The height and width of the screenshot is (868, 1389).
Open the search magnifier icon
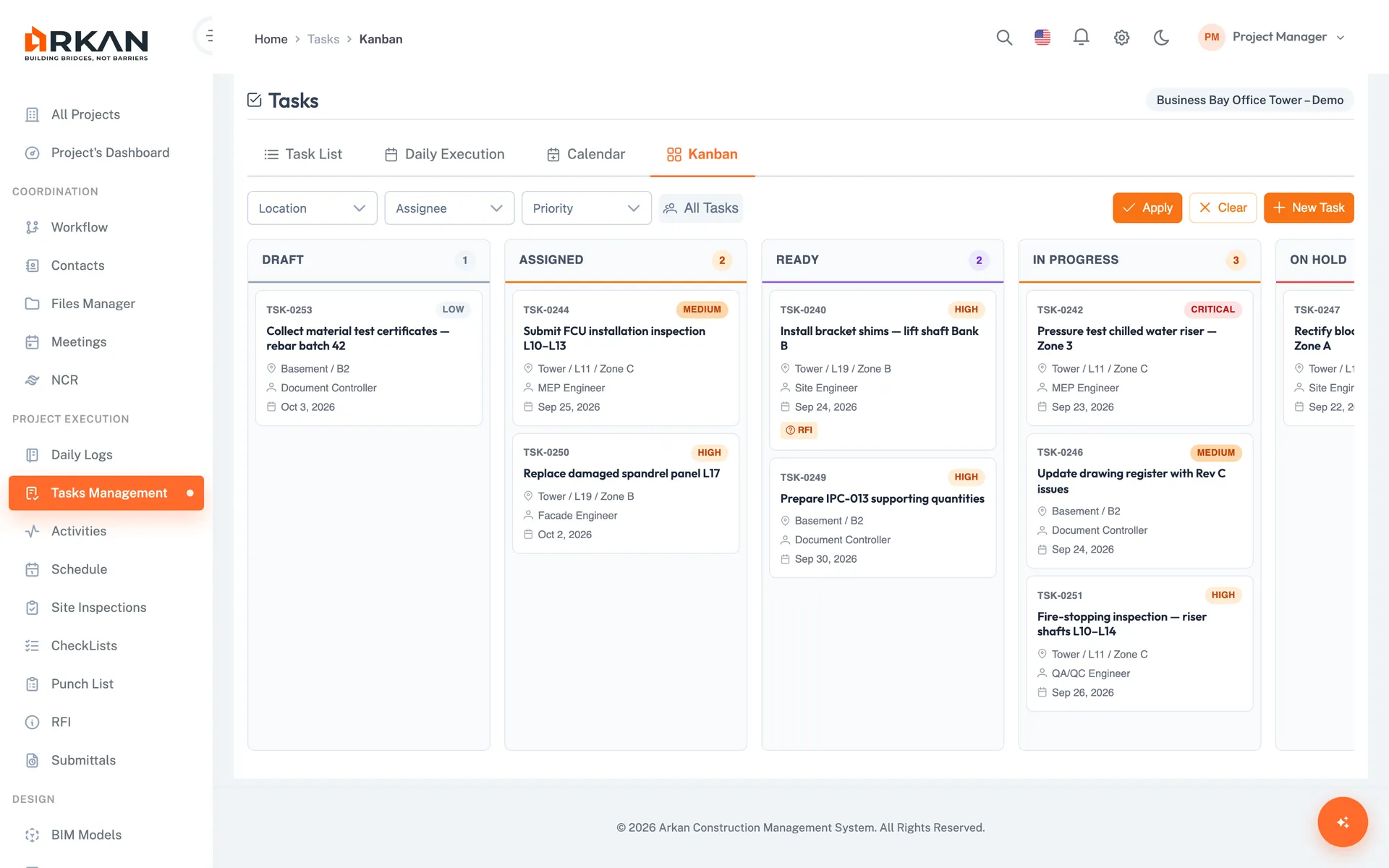[x=1003, y=38]
